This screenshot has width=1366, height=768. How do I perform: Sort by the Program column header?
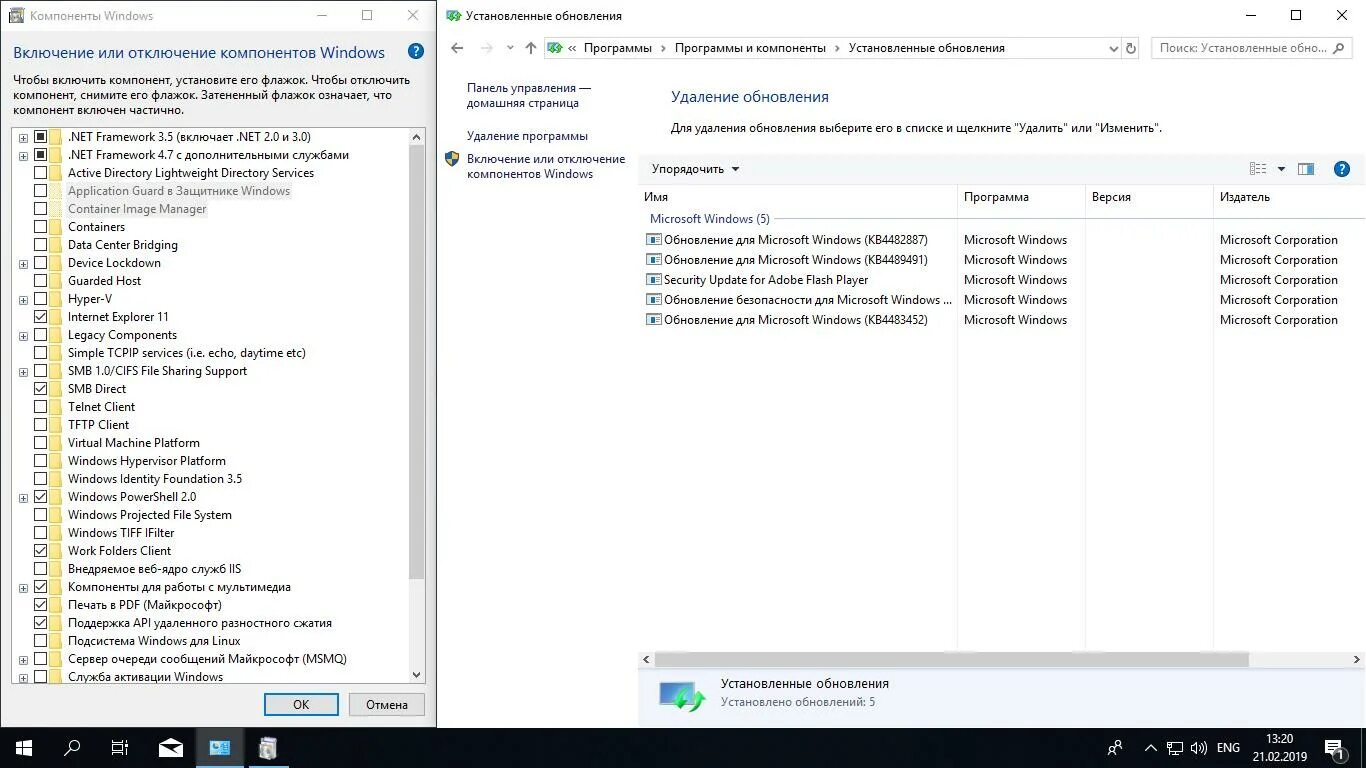(x=1021, y=197)
